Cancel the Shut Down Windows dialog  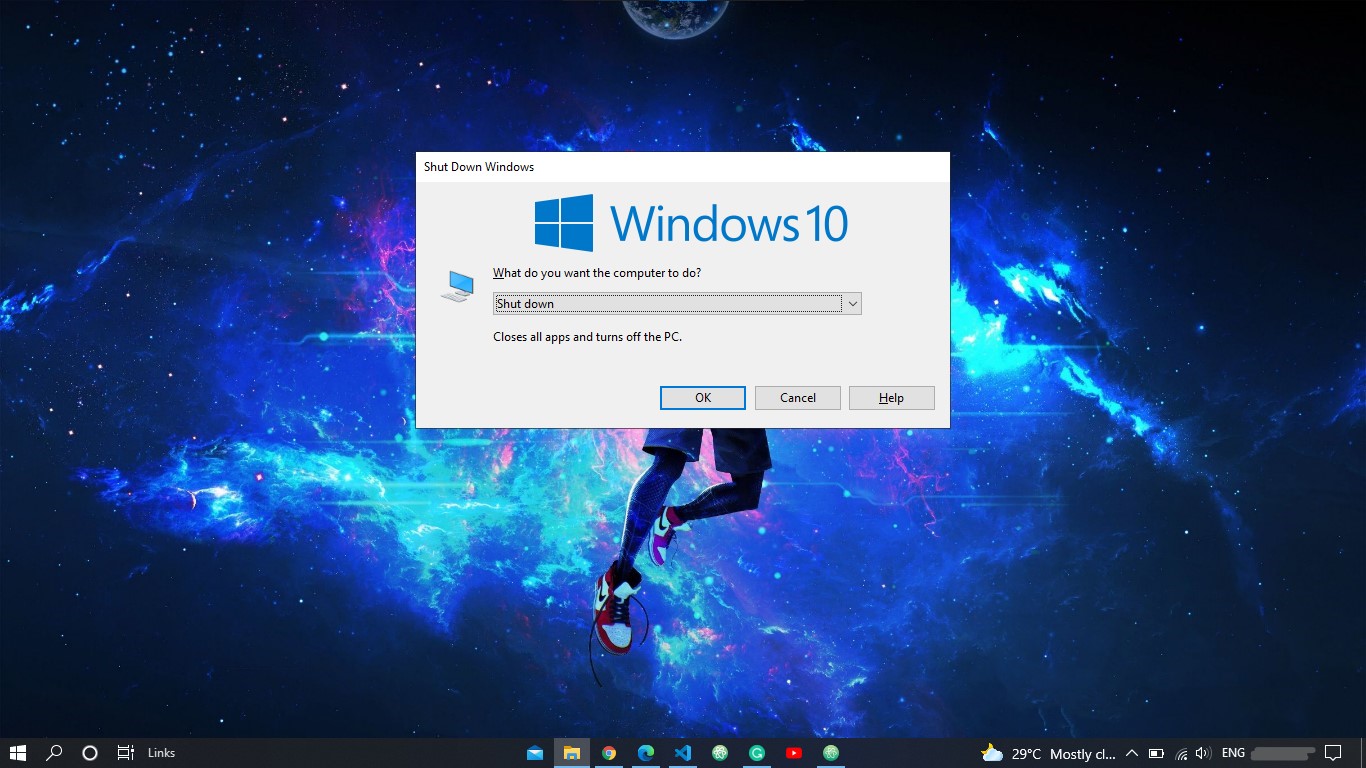point(798,398)
